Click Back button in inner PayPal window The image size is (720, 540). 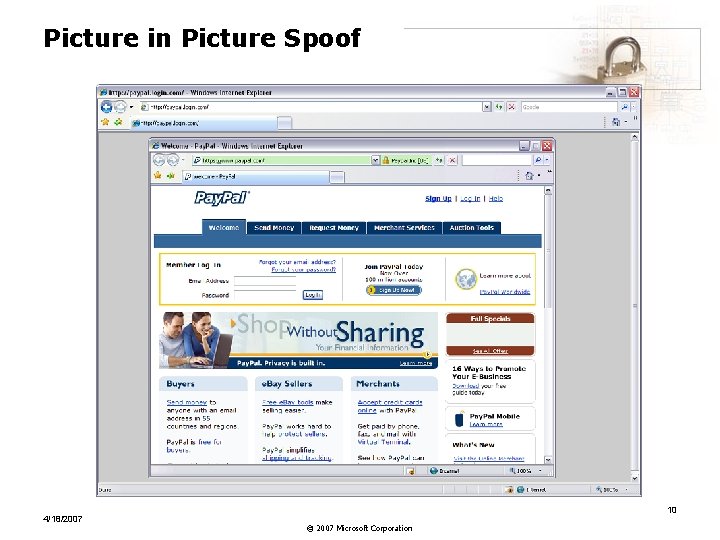tap(159, 160)
